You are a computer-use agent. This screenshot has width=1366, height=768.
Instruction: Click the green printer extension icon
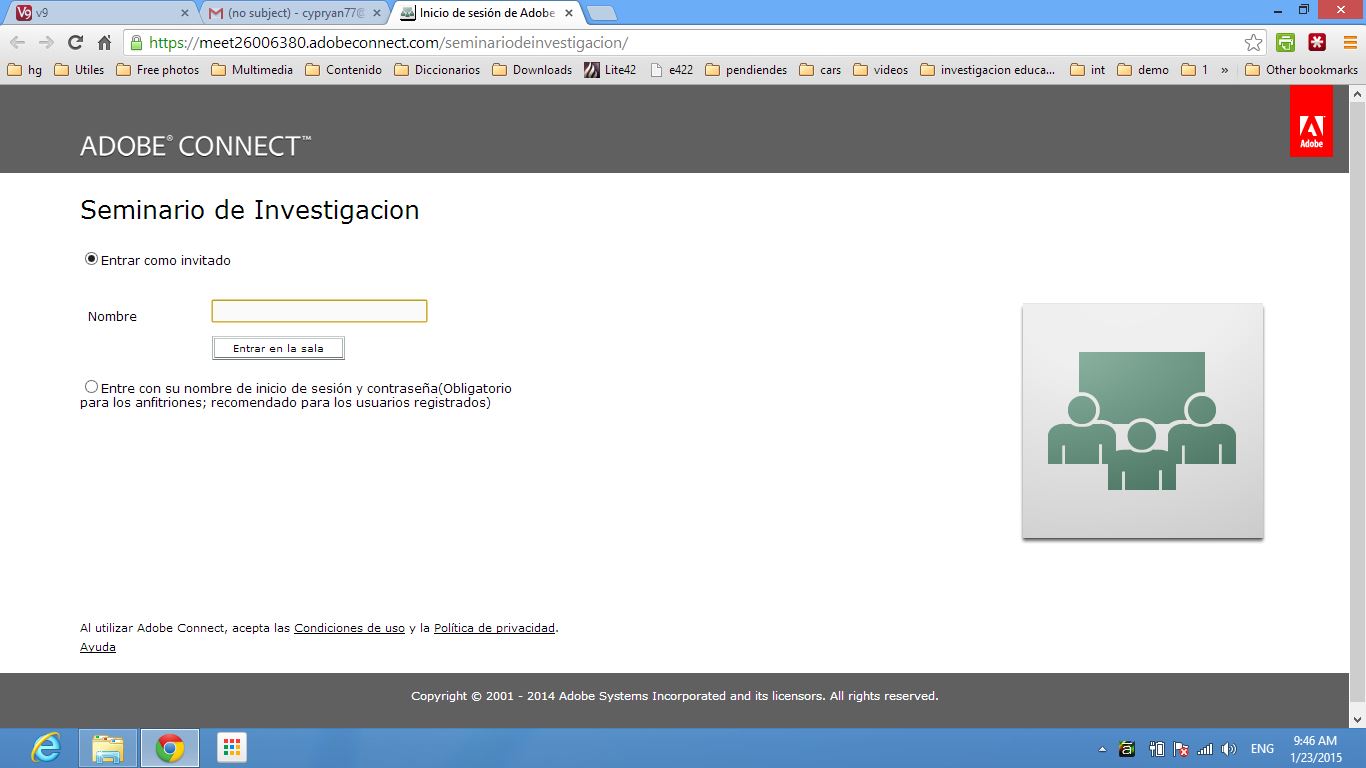pyautogui.click(x=1286, y=43)
